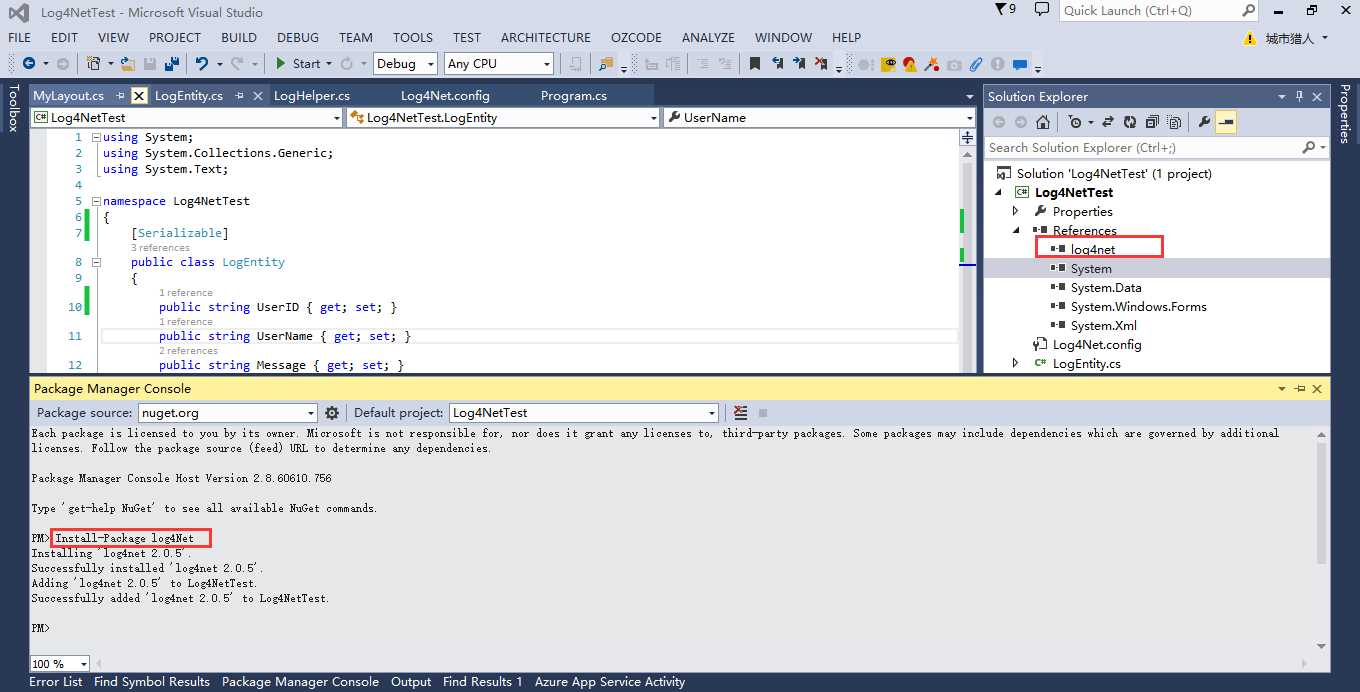Toggle Show All Files in Solution Explorer
This screenshot has height=692, width=1360.
(1174, 122)
